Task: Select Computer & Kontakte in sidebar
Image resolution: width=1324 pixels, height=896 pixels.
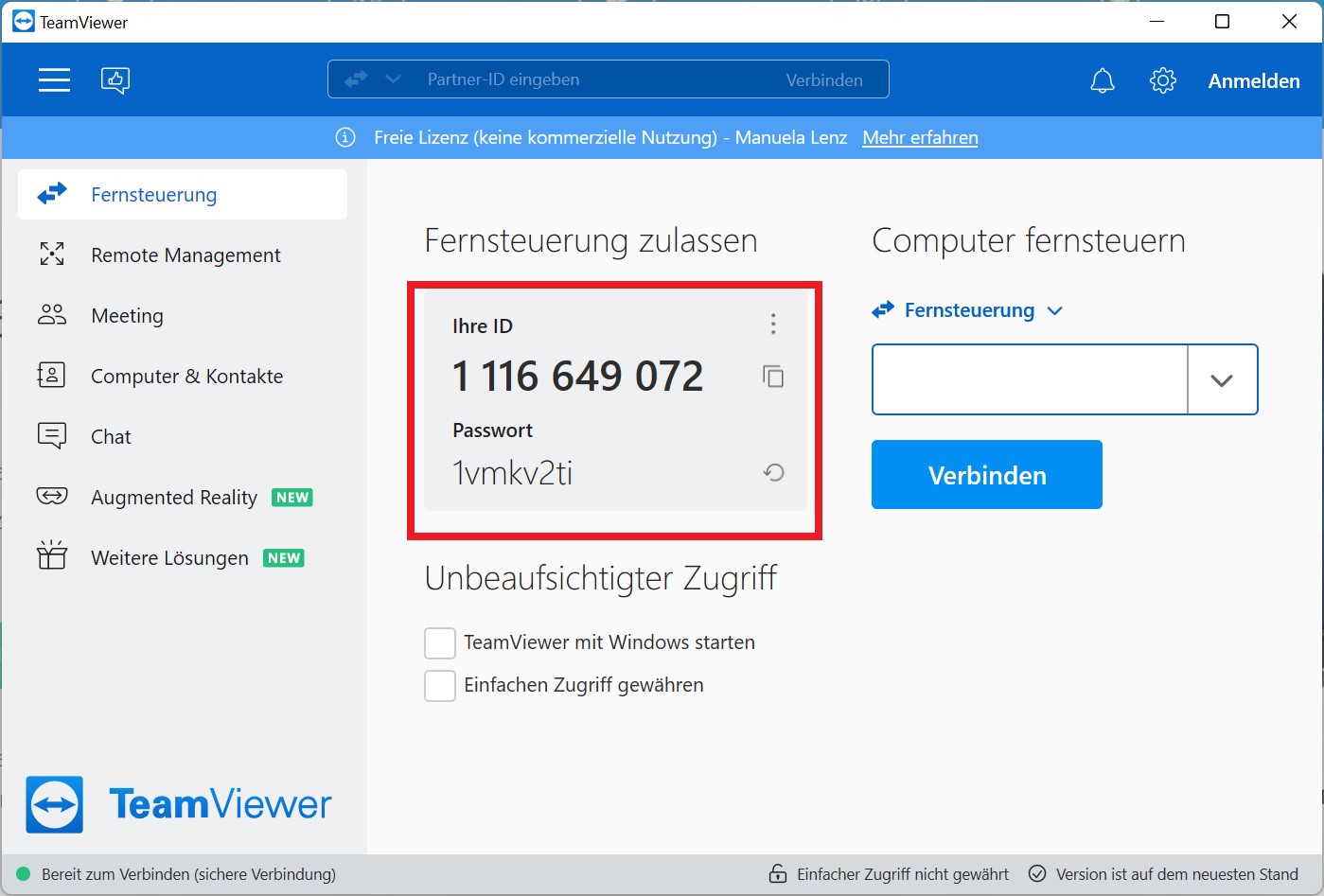Action: [186, 377]
